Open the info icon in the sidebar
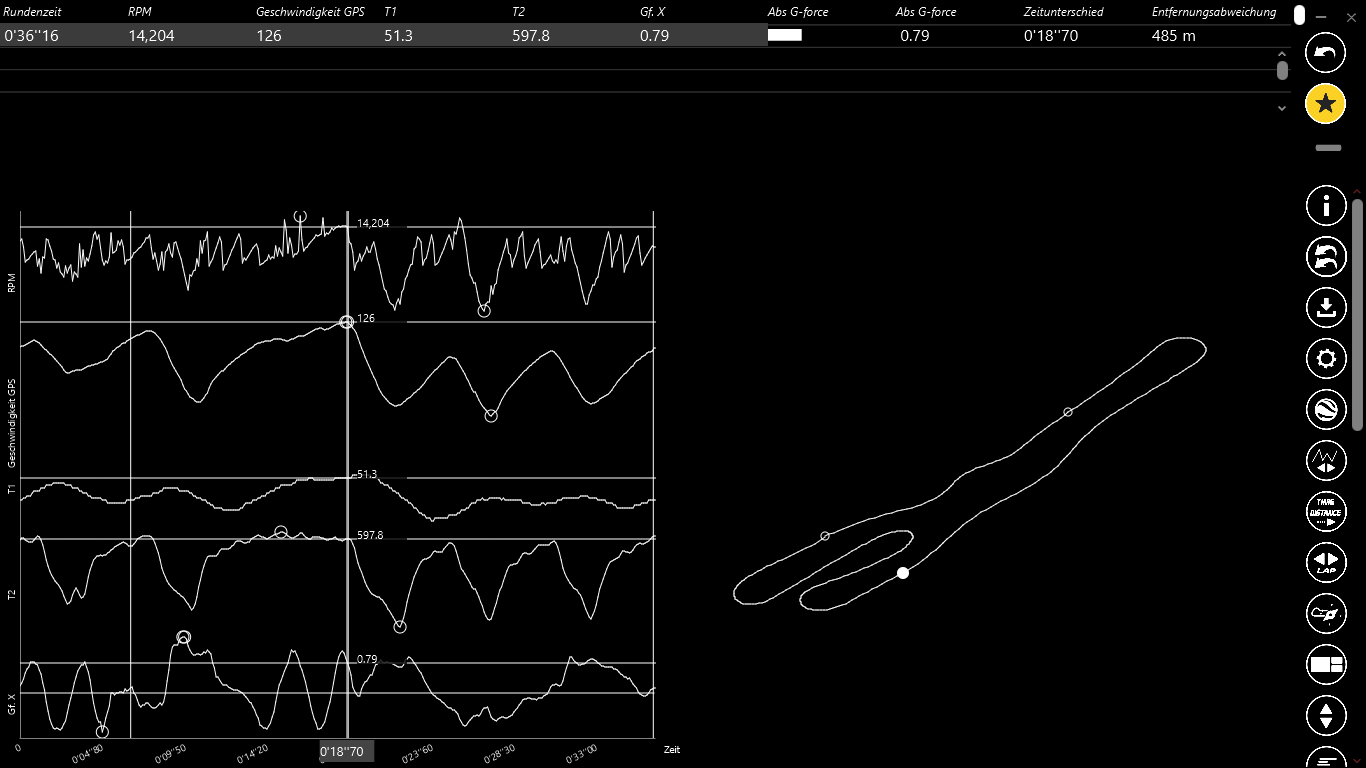This screenshot has width=1366, height=768. [1326, 206]
